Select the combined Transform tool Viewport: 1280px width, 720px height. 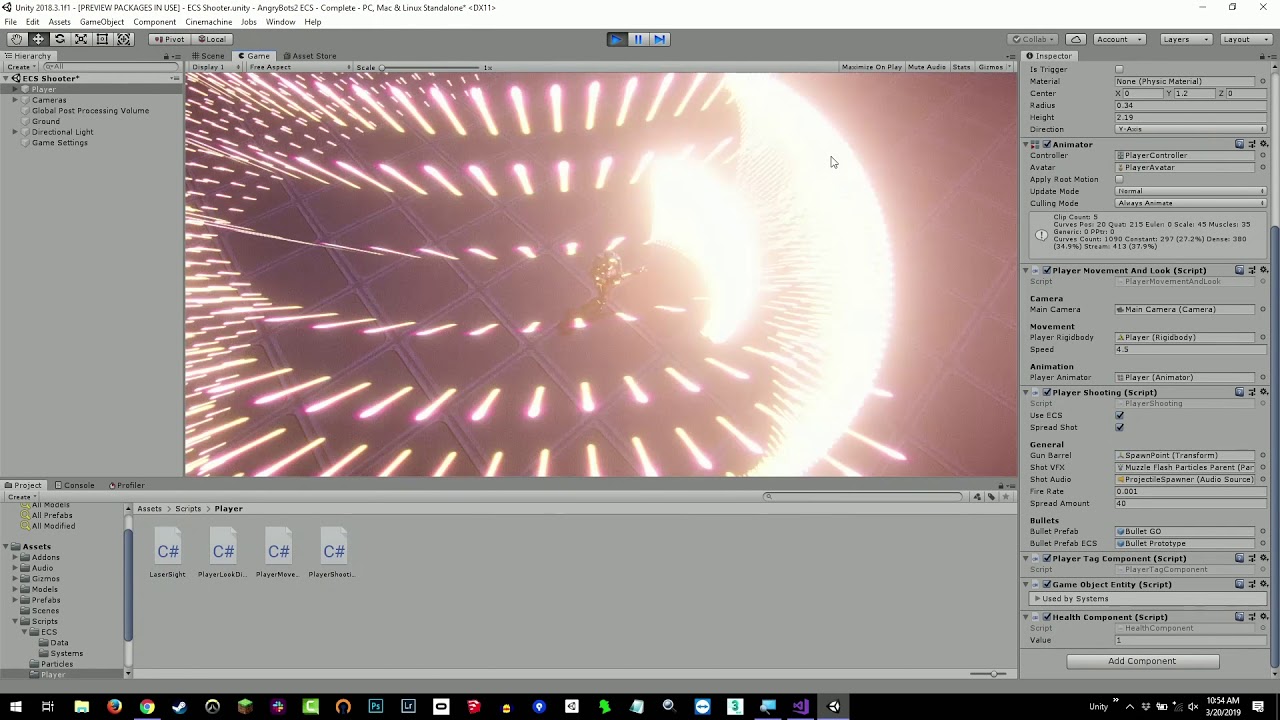[x=124, y=39]
